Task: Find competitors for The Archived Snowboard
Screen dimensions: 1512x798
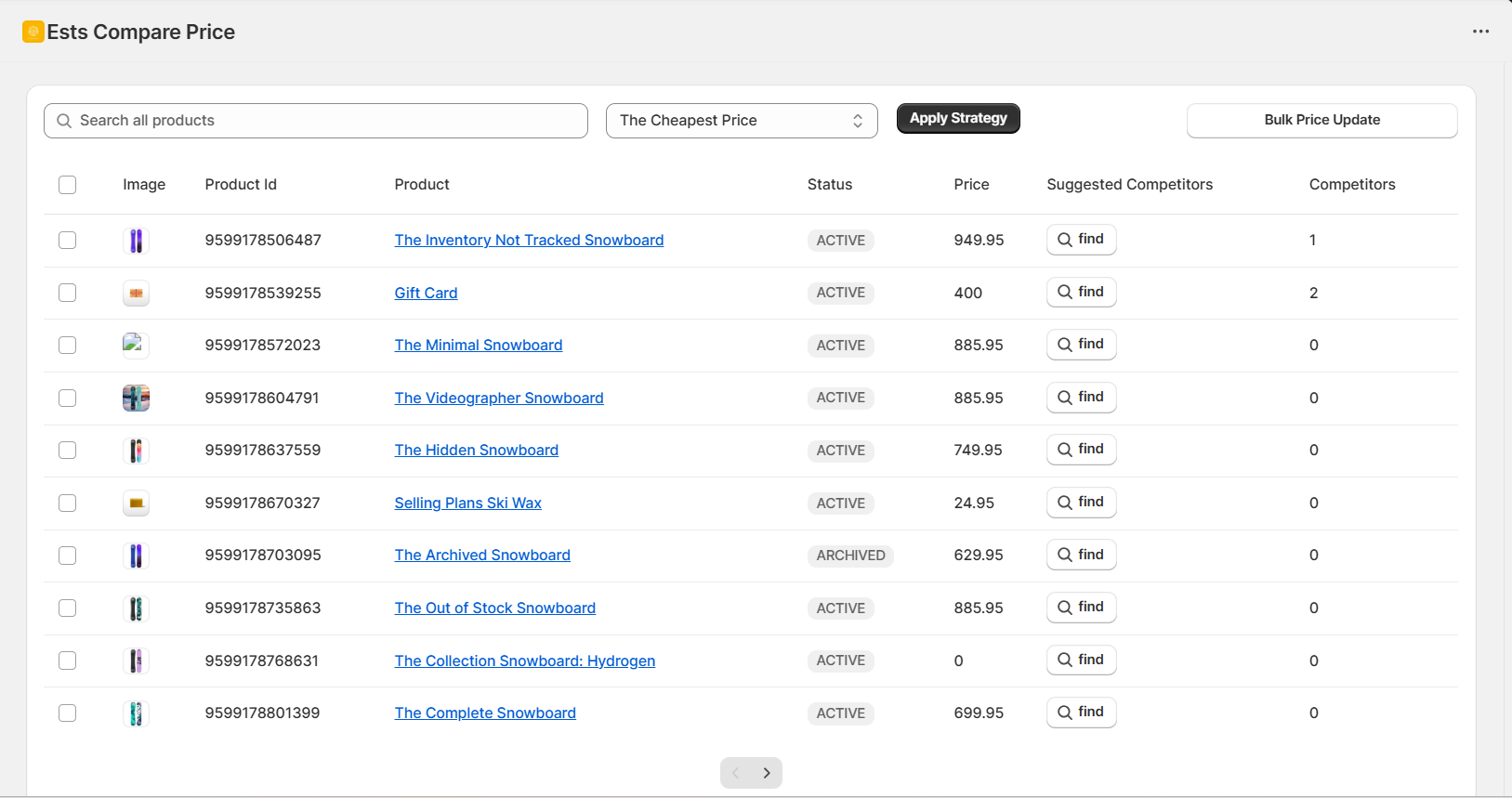Action: 1081,555
